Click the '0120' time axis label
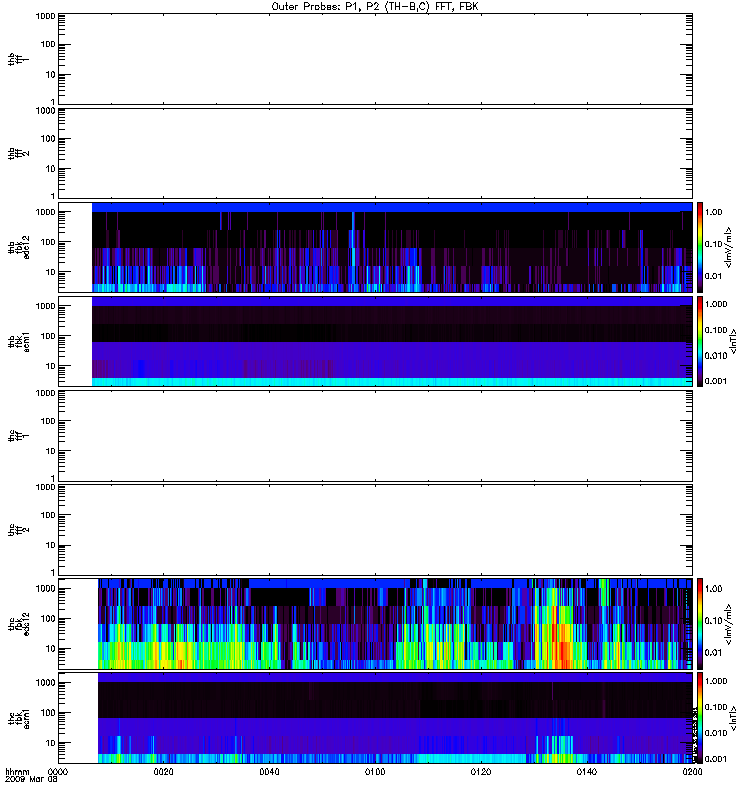 (x=481, y=771)
